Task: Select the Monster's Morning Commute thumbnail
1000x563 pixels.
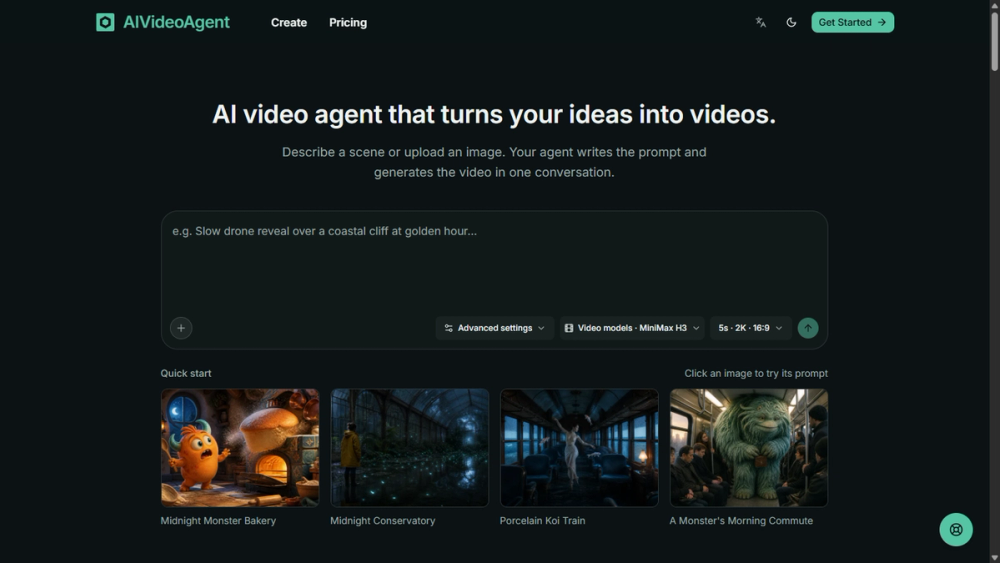Action: point(749,448)
